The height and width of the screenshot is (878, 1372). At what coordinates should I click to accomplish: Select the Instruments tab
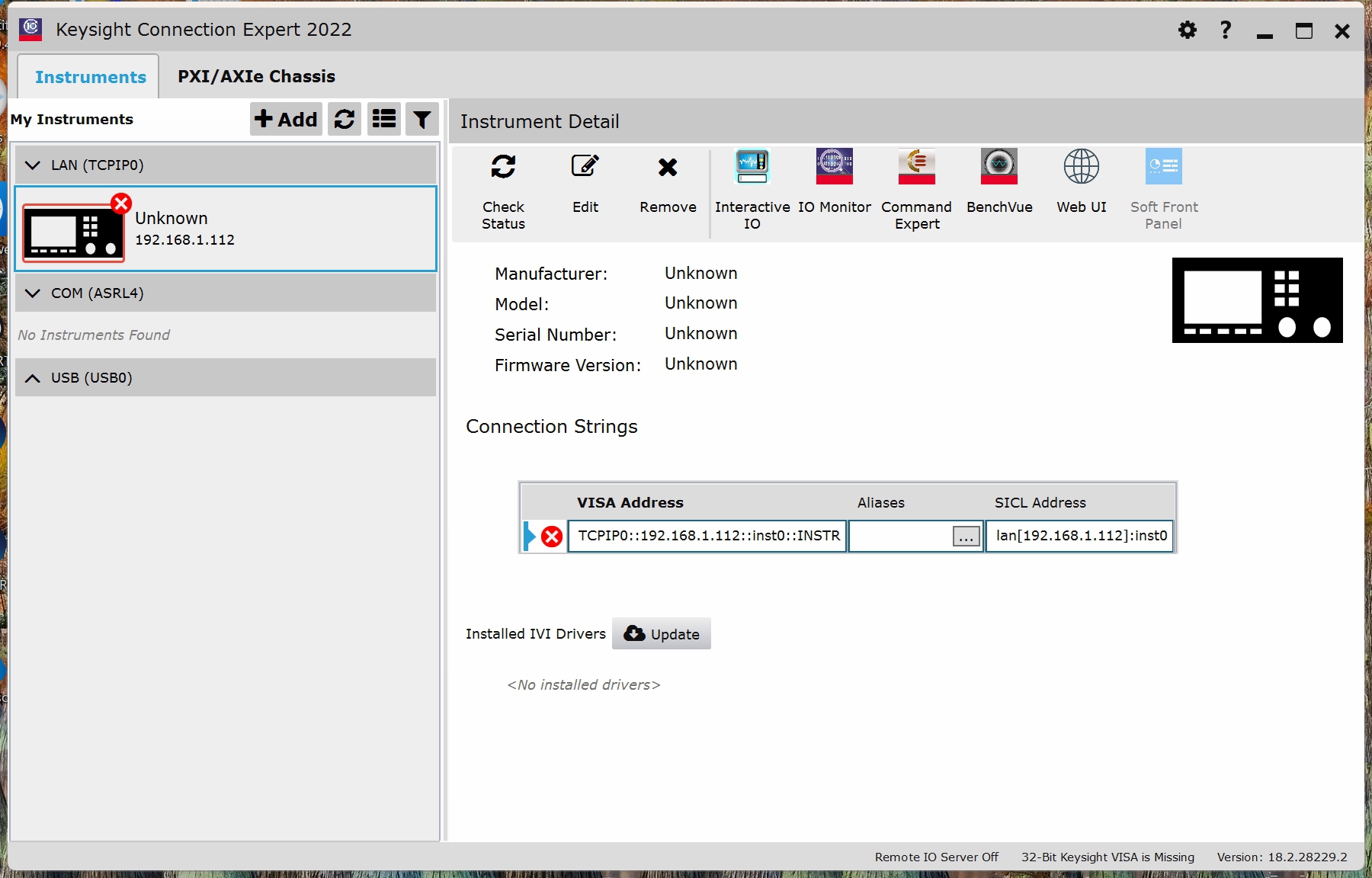coord(90,77)
